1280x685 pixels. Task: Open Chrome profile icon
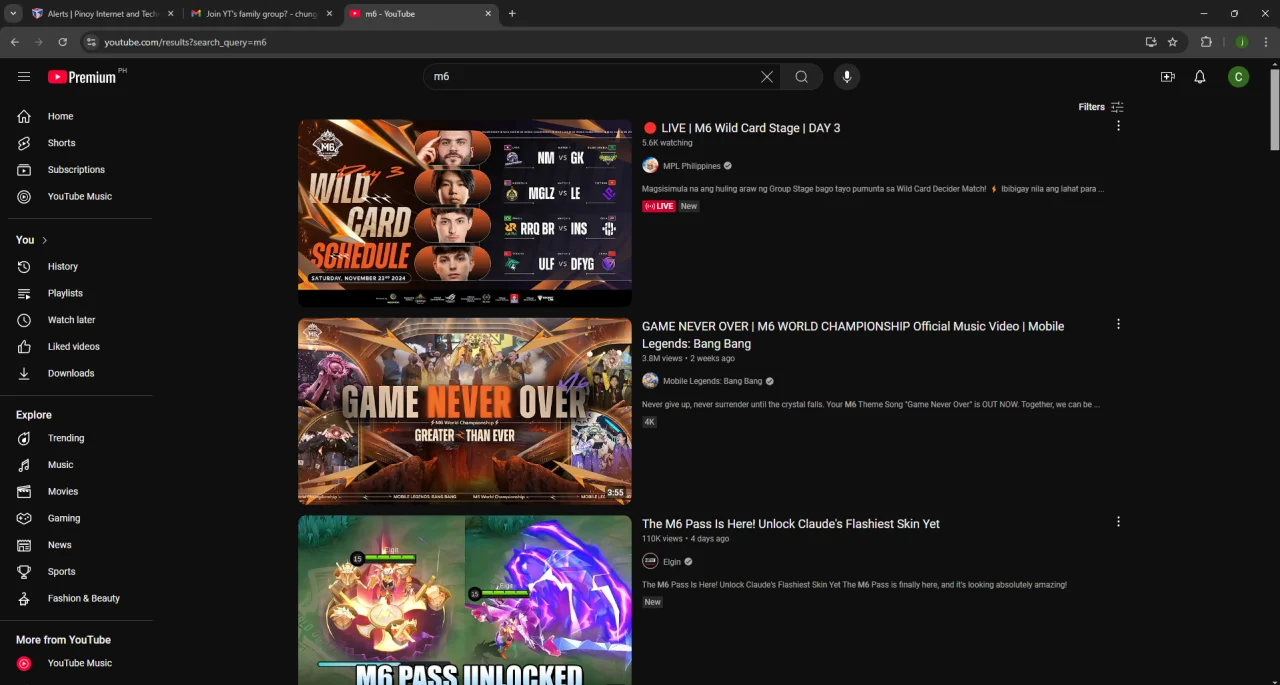pyautogui.click(x=1241, y=42)
